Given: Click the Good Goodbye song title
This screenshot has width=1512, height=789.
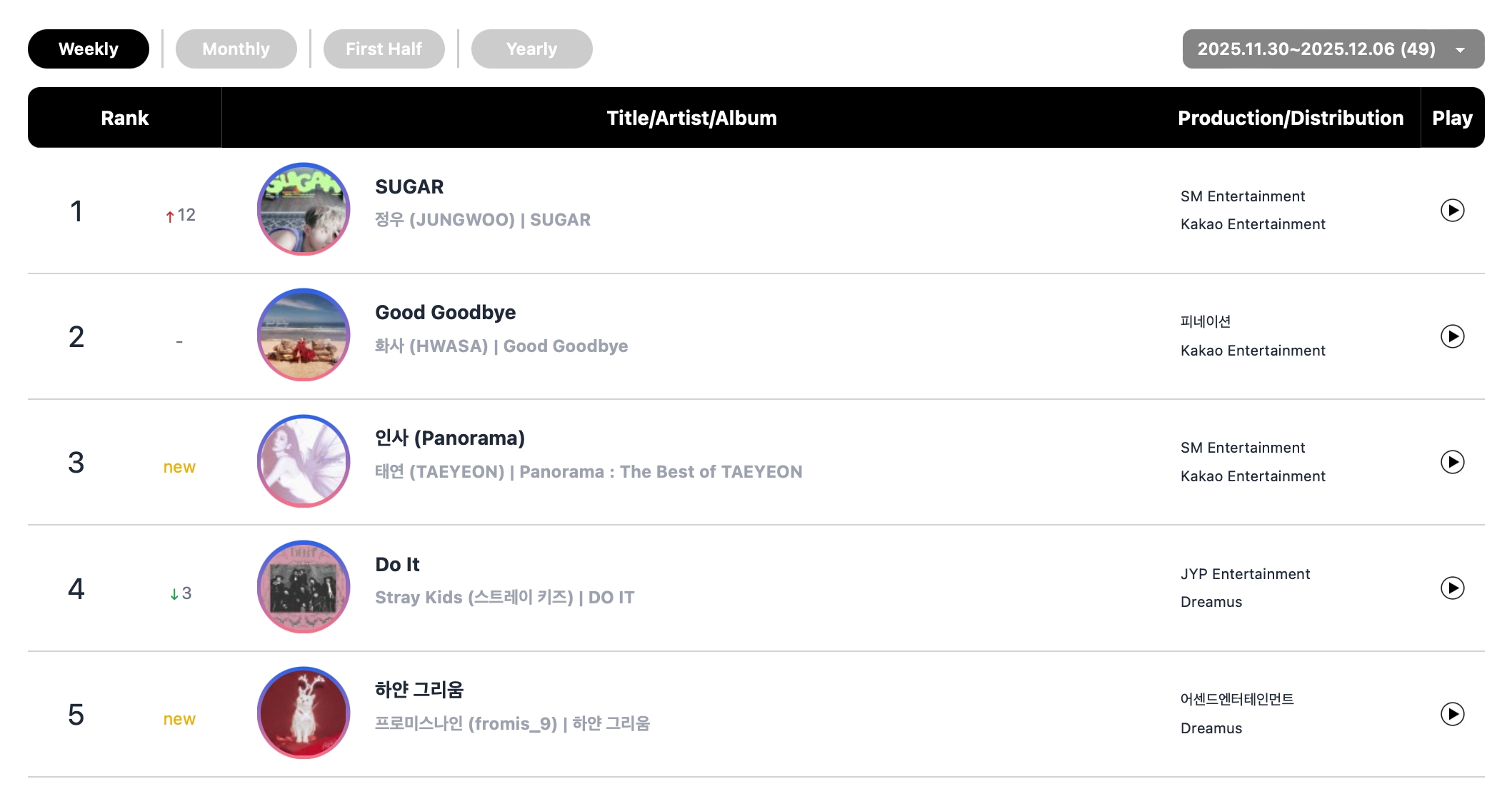Looking at the screenshot, I should pyautogui.click(x=445, y=313).
